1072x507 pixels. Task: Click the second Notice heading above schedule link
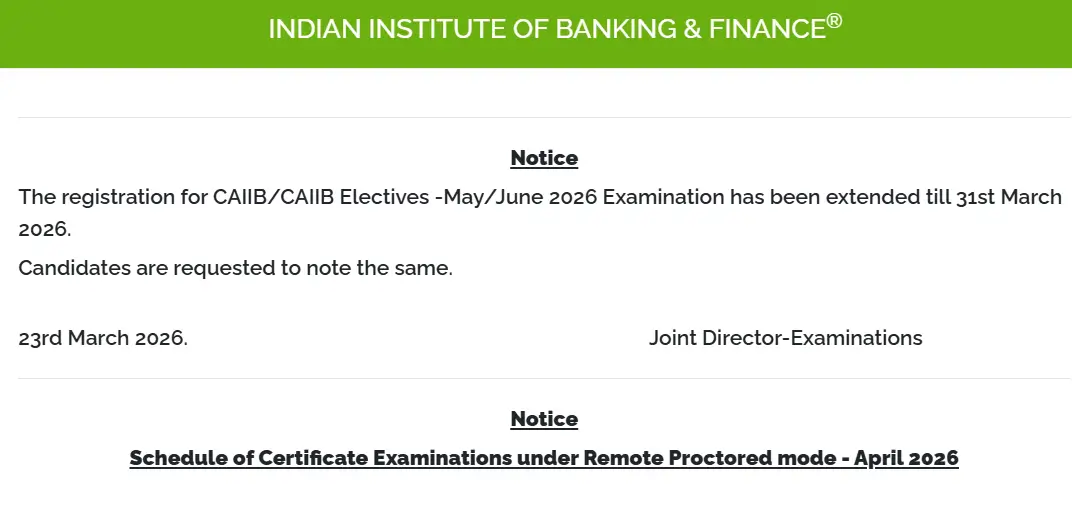[544, 419]
